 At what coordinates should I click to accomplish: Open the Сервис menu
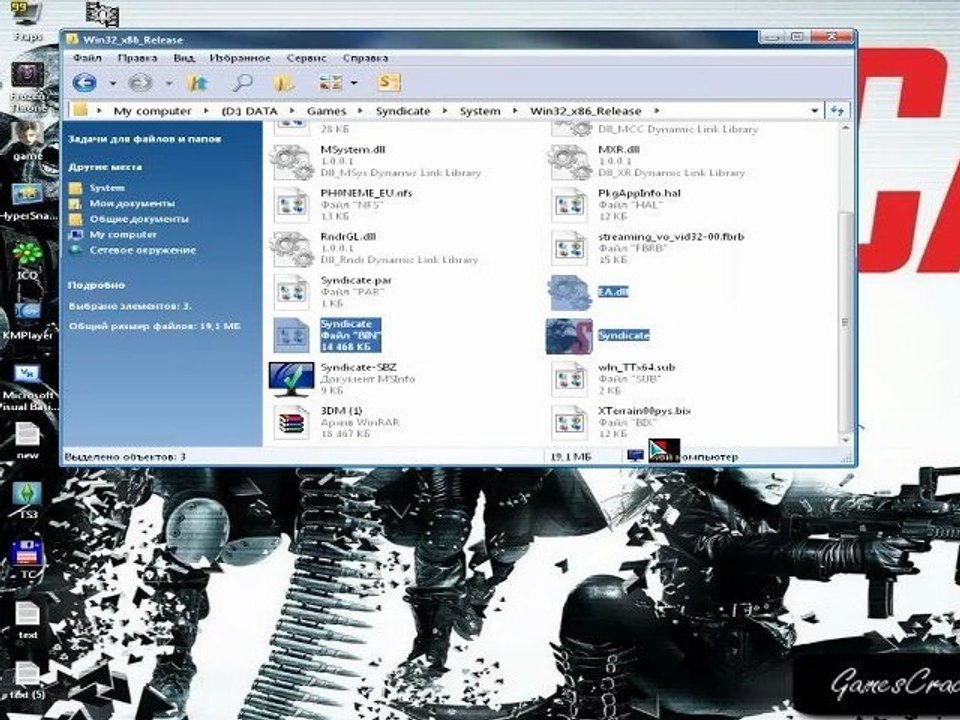click(x=306, y=58)
